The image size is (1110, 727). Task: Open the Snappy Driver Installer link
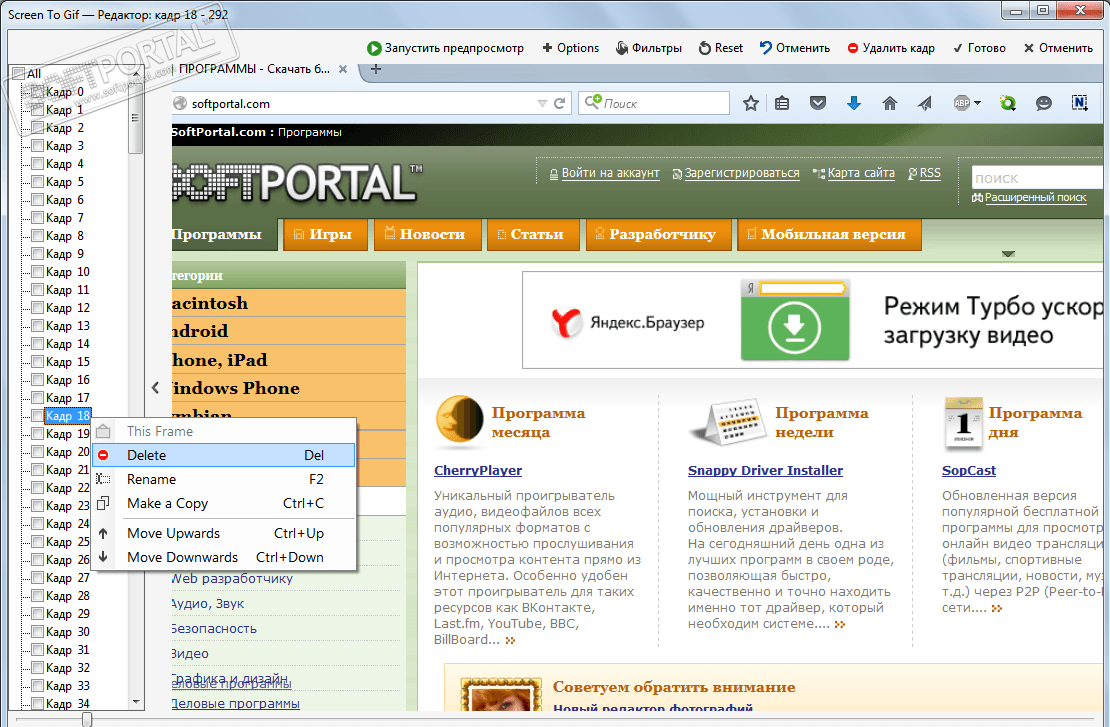point(765,471)
